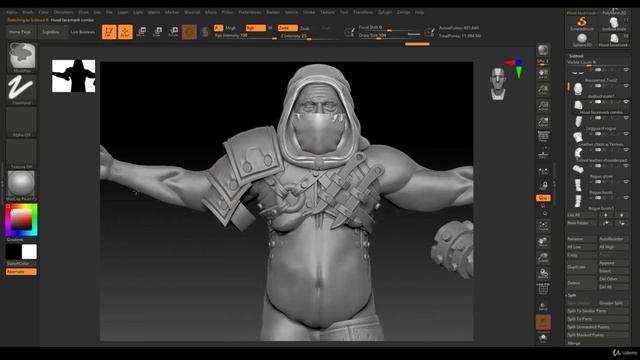Select the Sphere3D tool thumbnail
Image resolution: width=640 pixels, height=360 pixels.
tap(582, 40)
